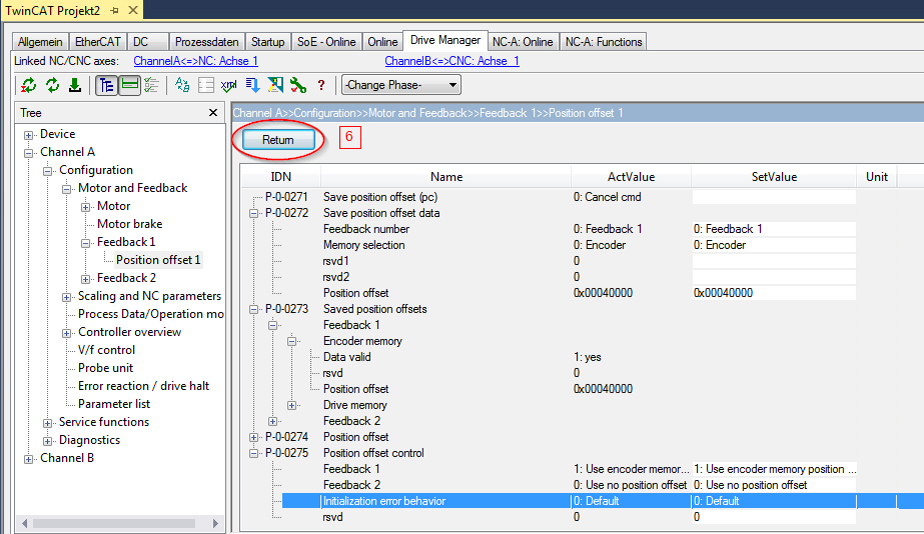Select Error reaction / drive halt
Viewport: 924px width, 534px height.
144,386
